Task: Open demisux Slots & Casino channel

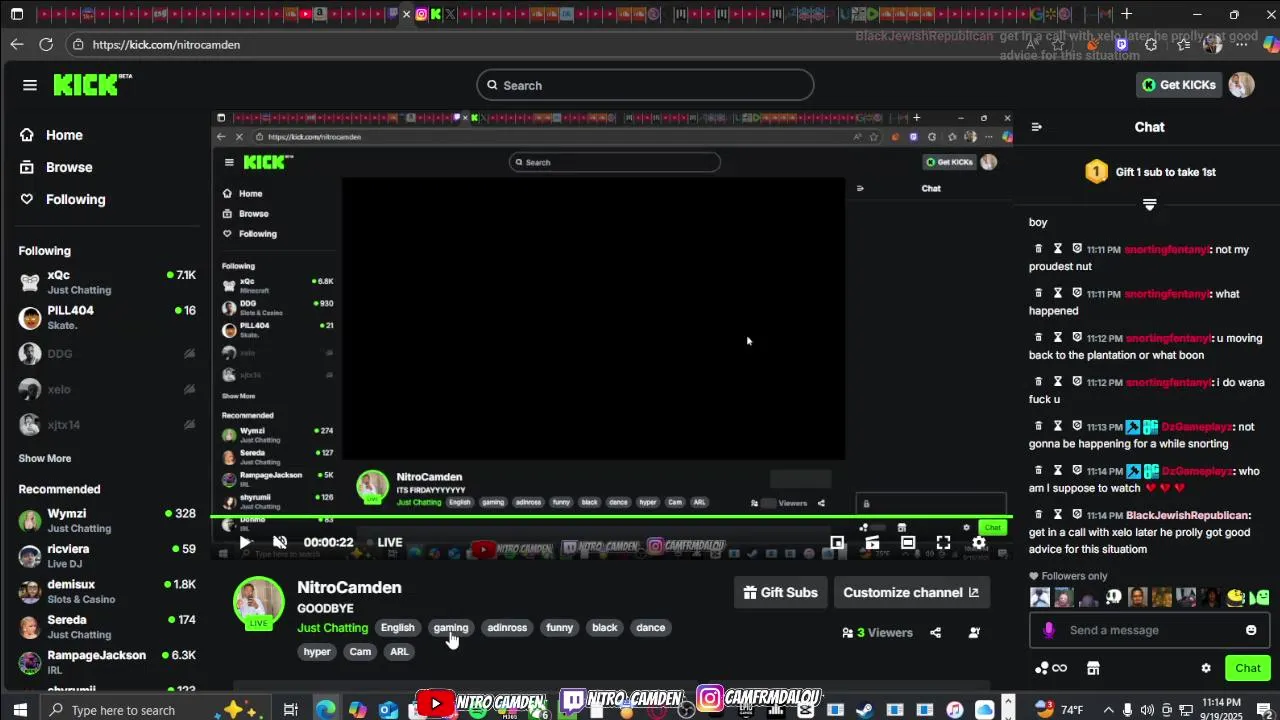Action: coord(106,592)
